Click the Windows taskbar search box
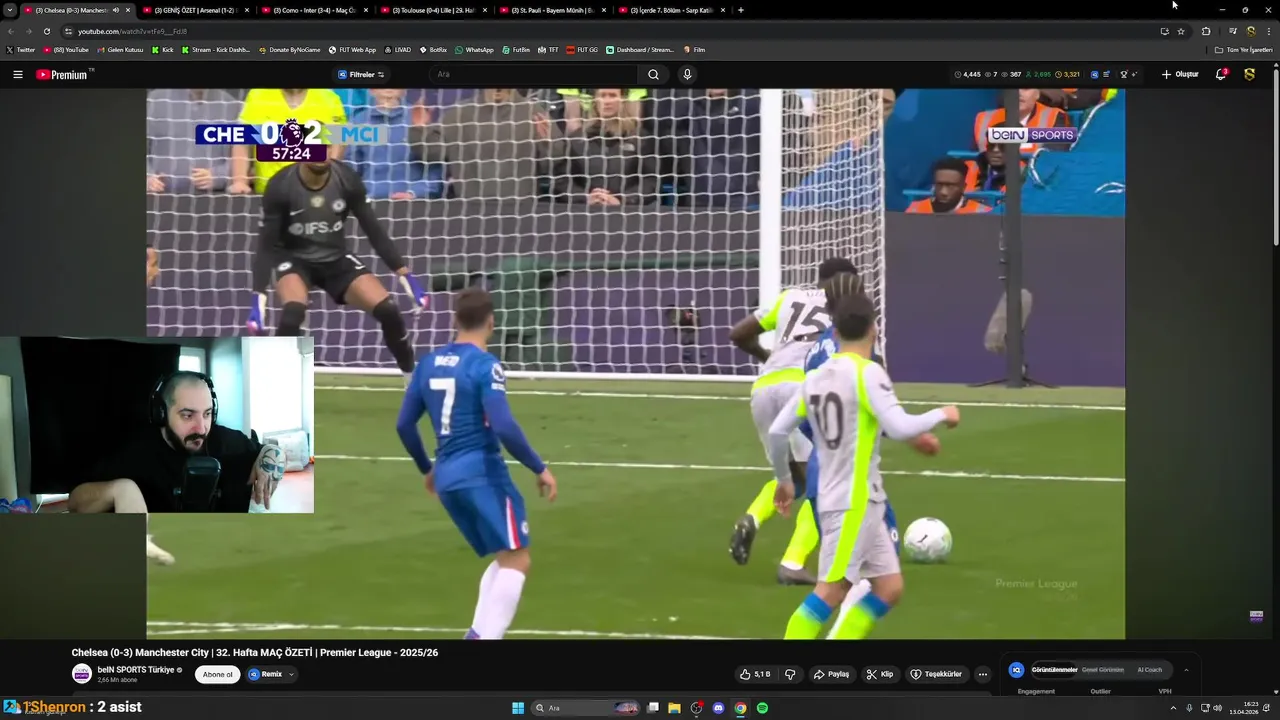This screenshot has width=1280, height=720. point(587,708)
